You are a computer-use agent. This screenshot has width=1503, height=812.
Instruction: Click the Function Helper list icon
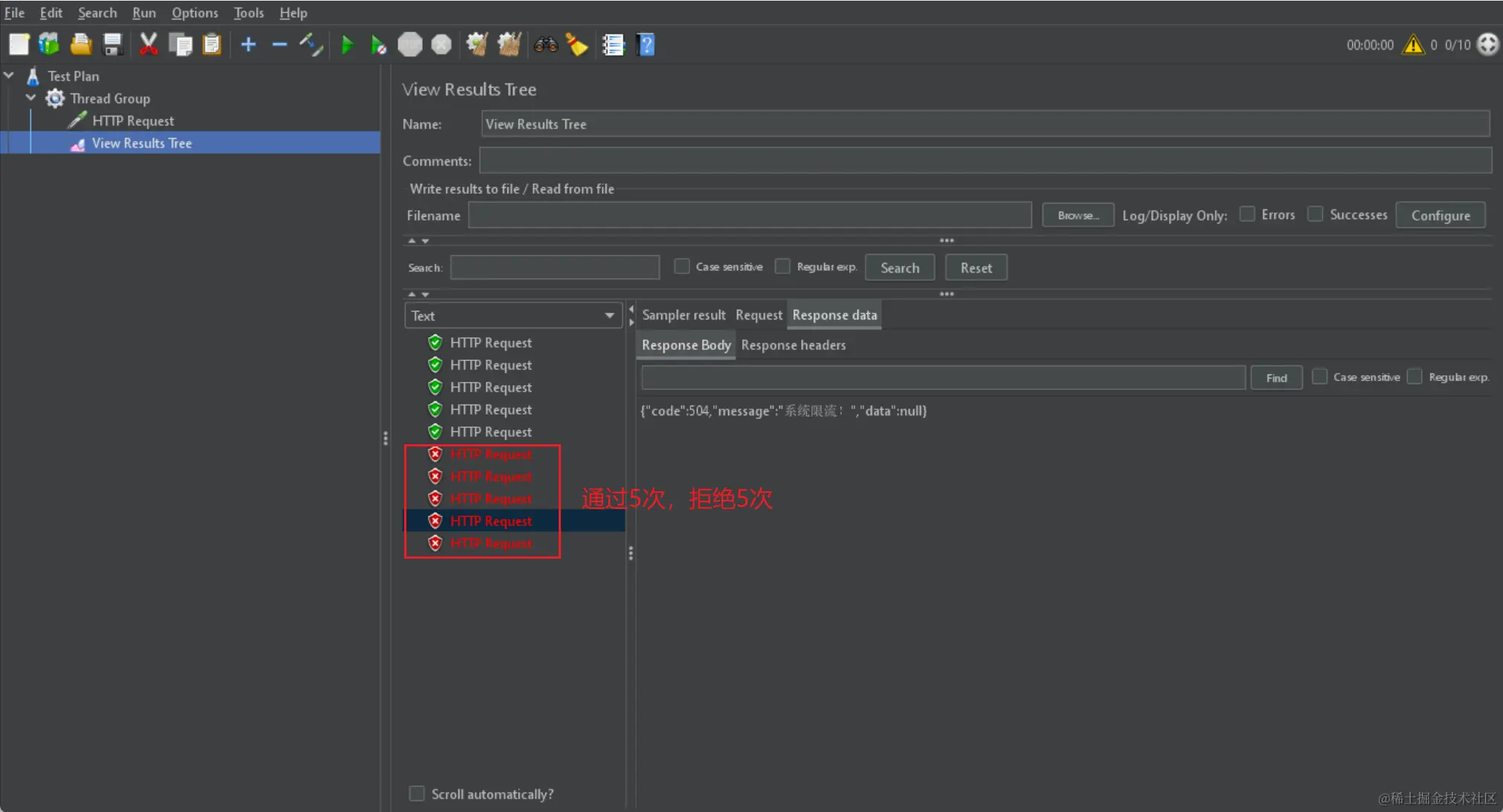(613, 45)
